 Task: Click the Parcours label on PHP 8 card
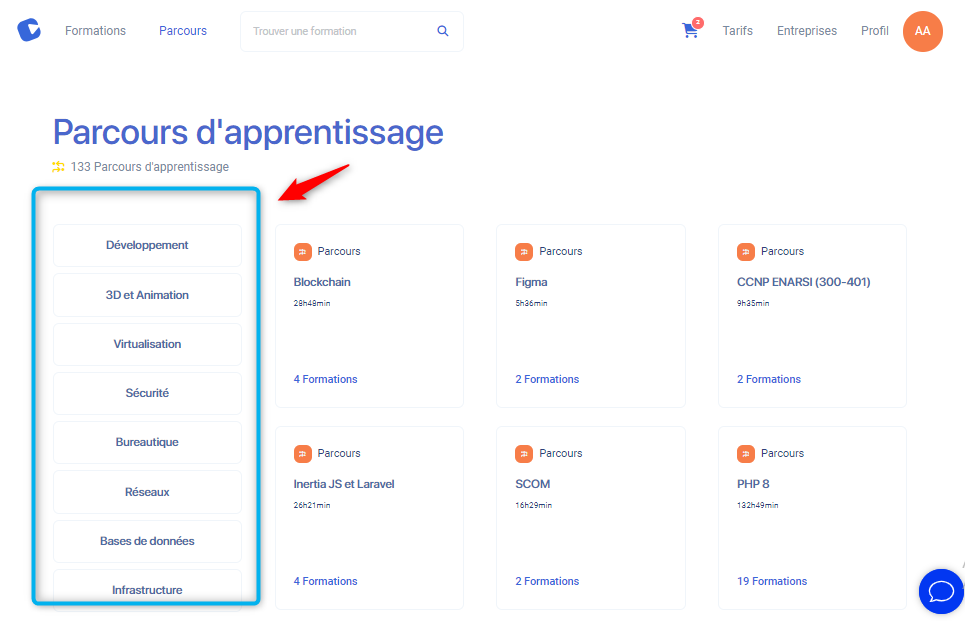782,453
